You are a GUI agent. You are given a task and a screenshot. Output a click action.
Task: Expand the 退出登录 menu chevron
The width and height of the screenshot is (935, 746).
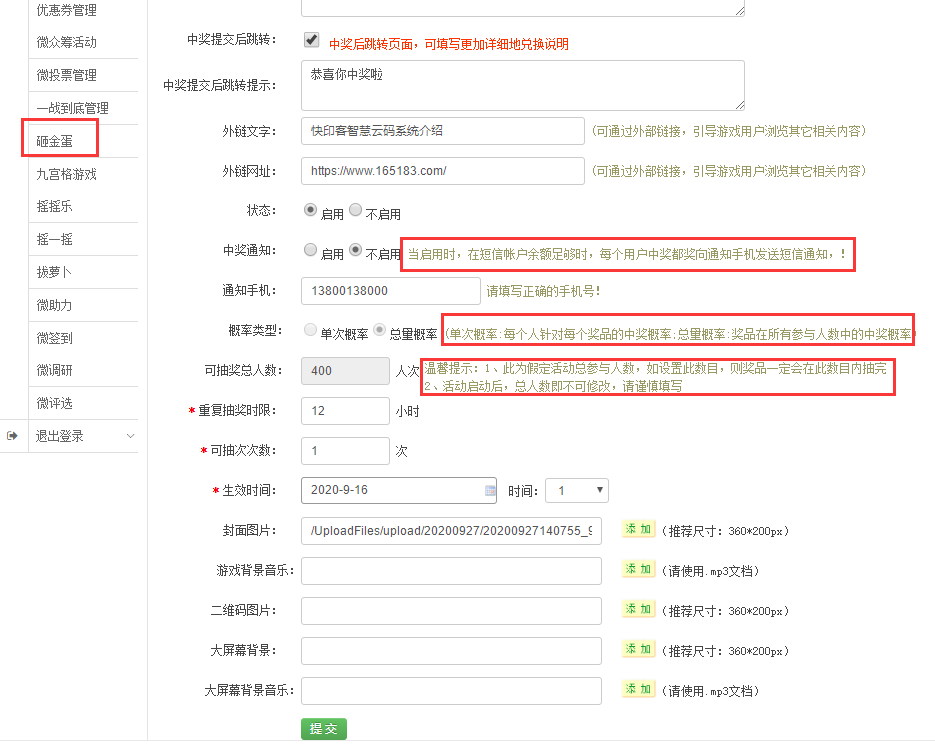point(130,436)
